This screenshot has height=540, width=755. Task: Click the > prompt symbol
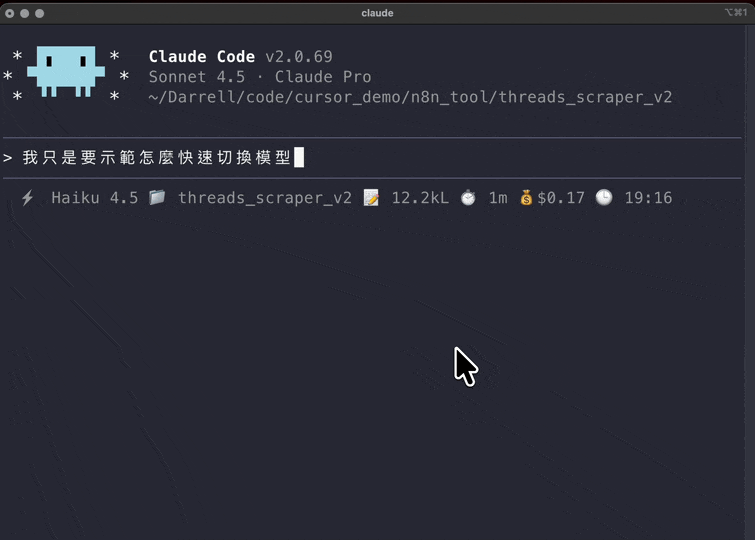point(8,158)
